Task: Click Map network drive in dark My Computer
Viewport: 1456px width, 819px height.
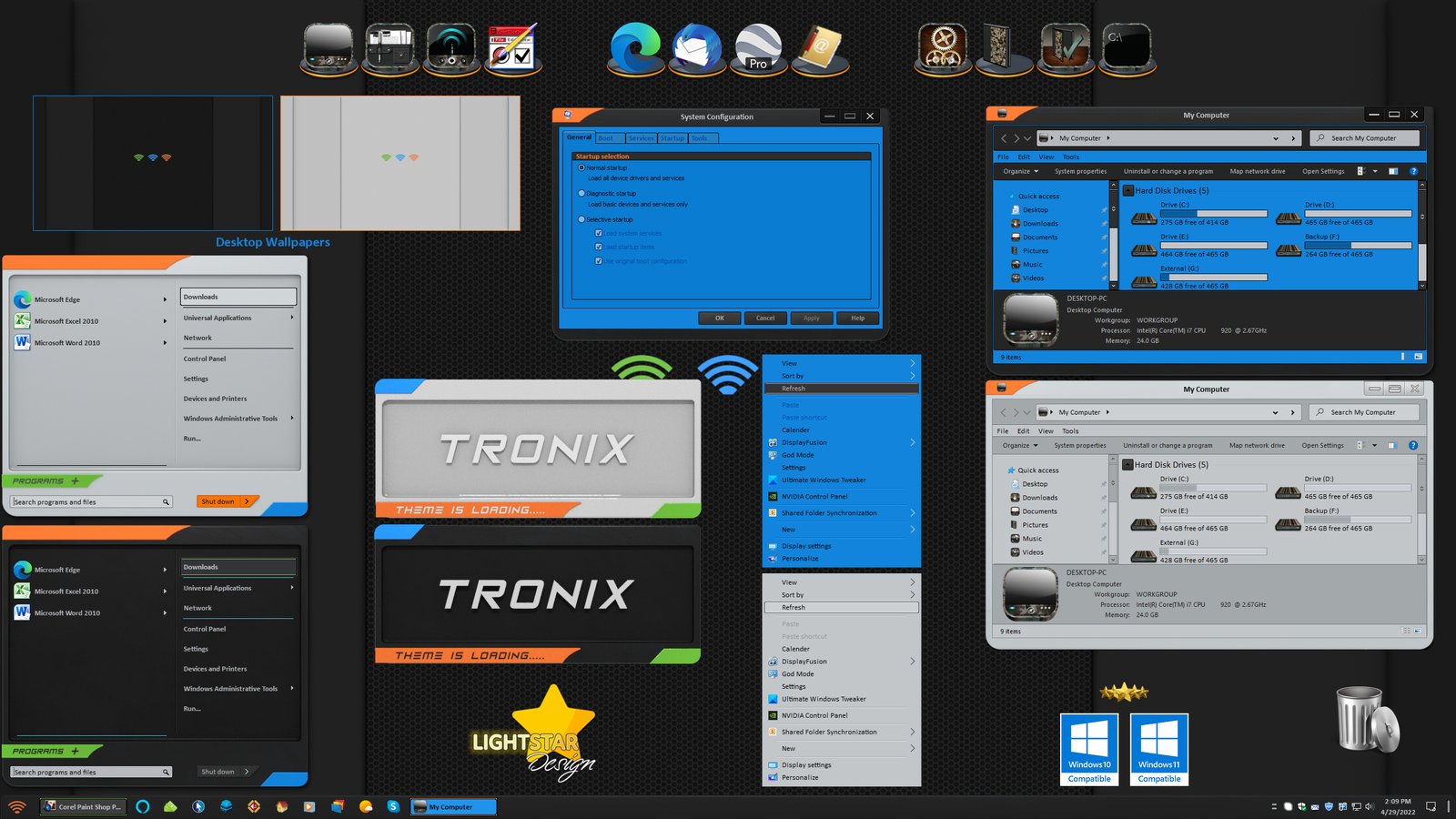Action: click(x=1258, y=171)
